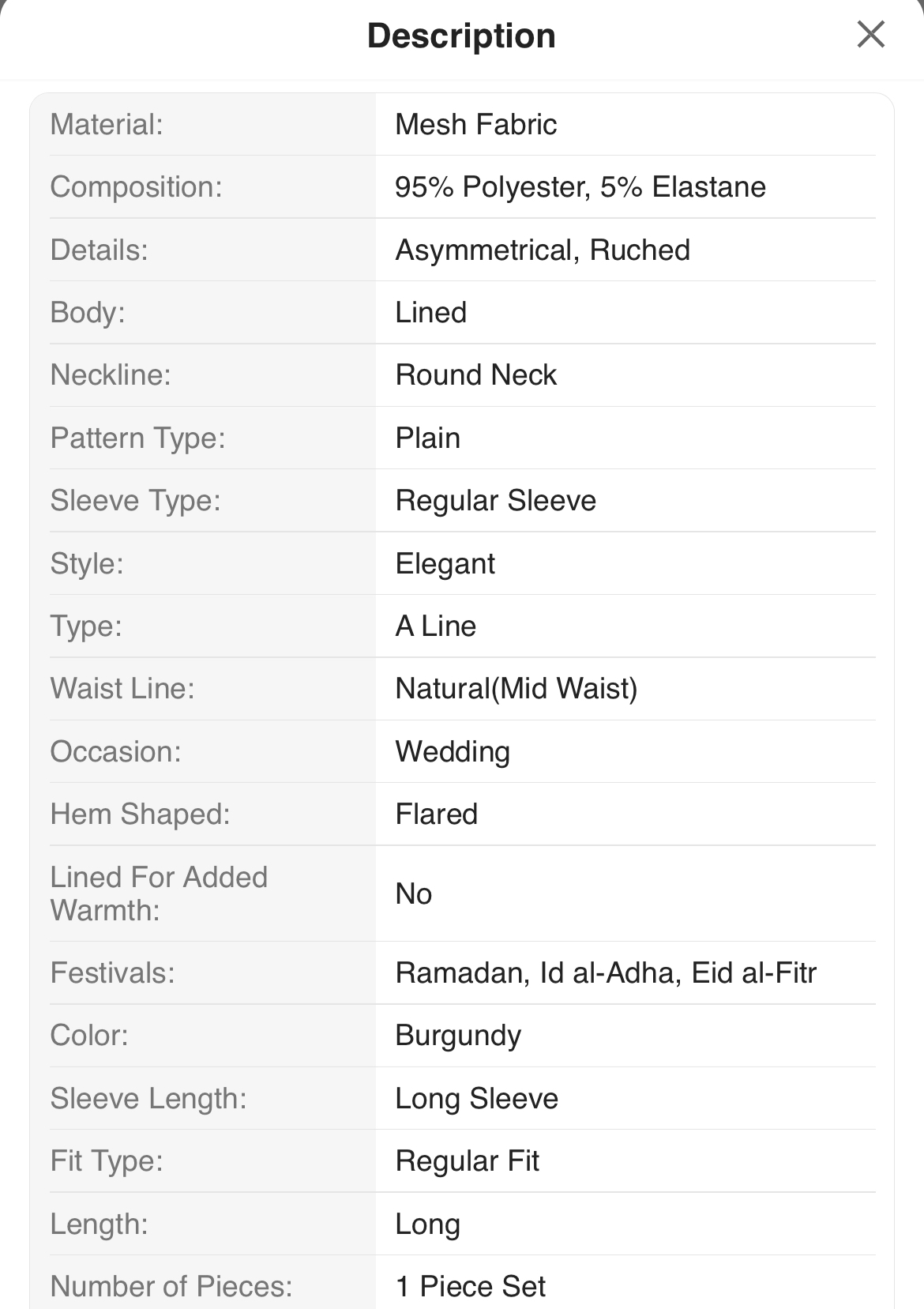The width and height of the screenshot is (924, 1309).
Task: Select the Lined body value
Action: coord(430,312)
